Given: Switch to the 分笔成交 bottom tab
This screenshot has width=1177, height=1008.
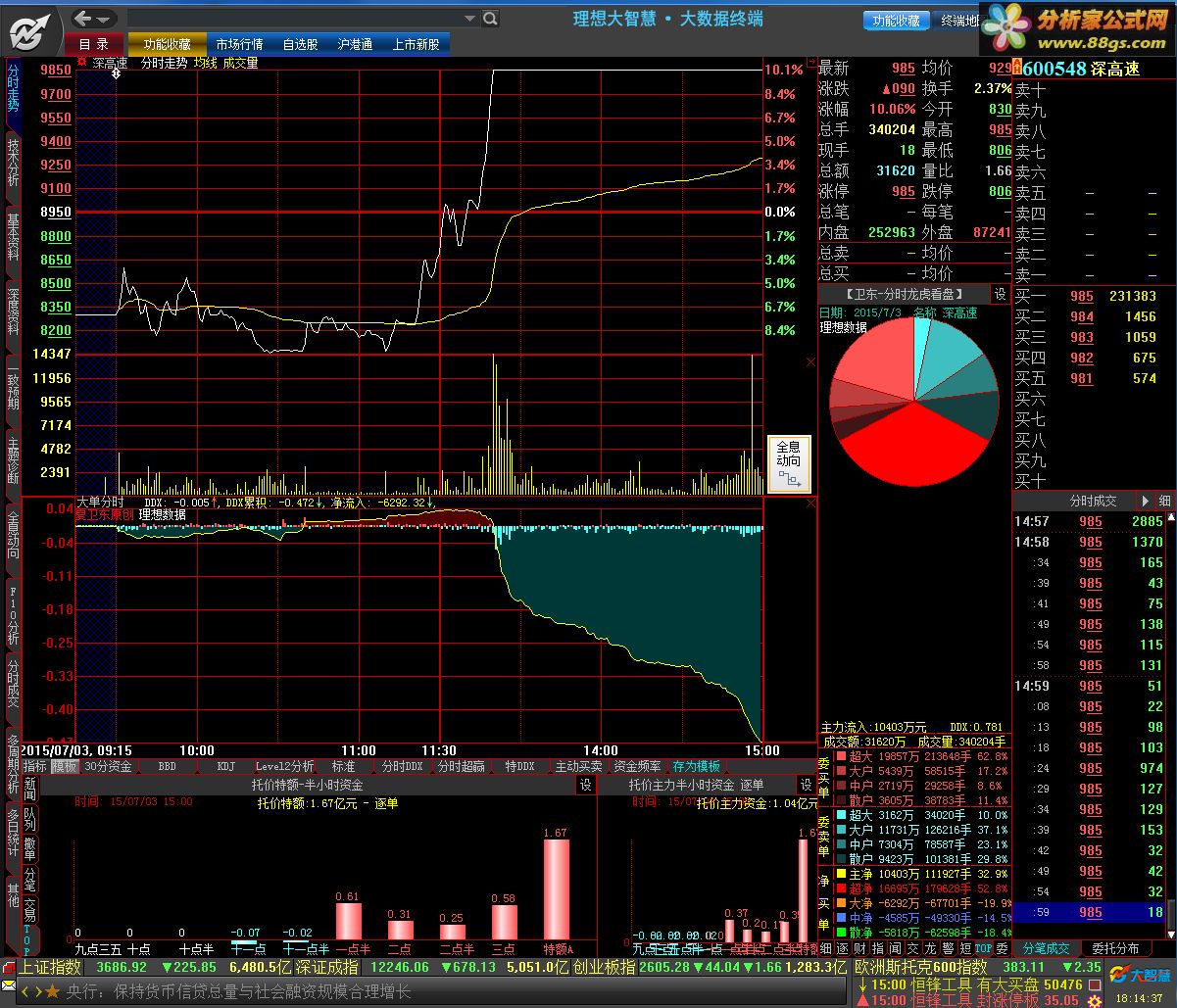Looking at the screenshot, I should click(1047, 948).
